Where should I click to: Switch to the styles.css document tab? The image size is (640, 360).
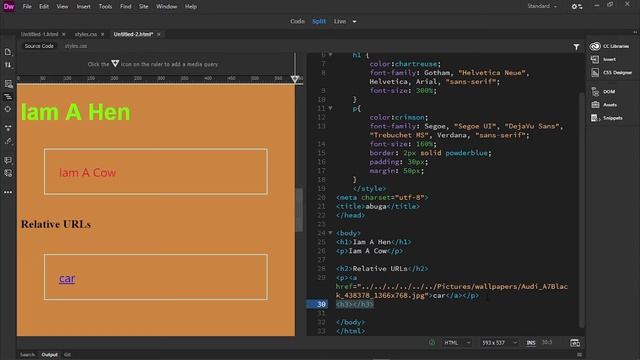click(86, 34)
